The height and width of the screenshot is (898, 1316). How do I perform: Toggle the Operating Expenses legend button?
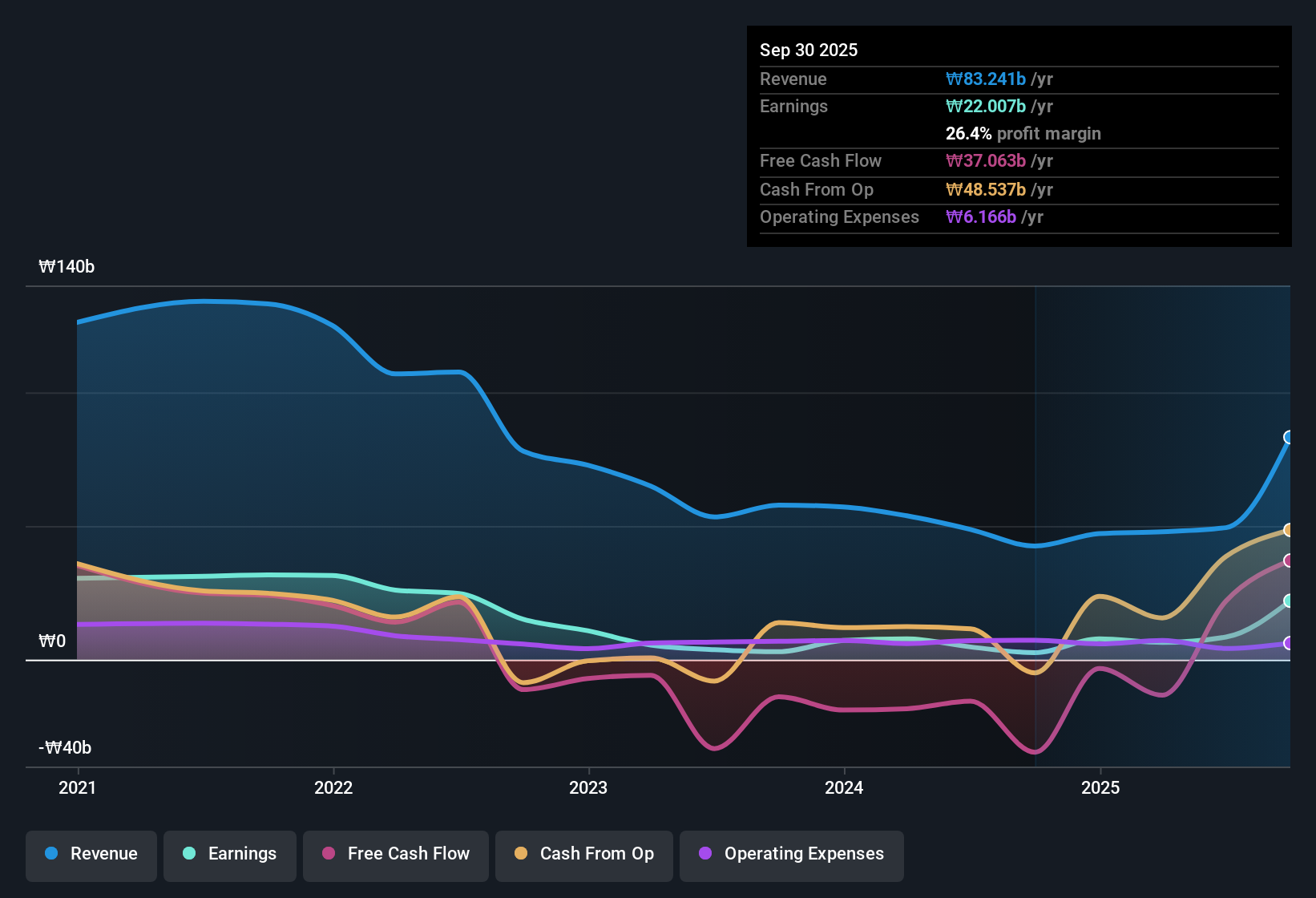(792, 856)
